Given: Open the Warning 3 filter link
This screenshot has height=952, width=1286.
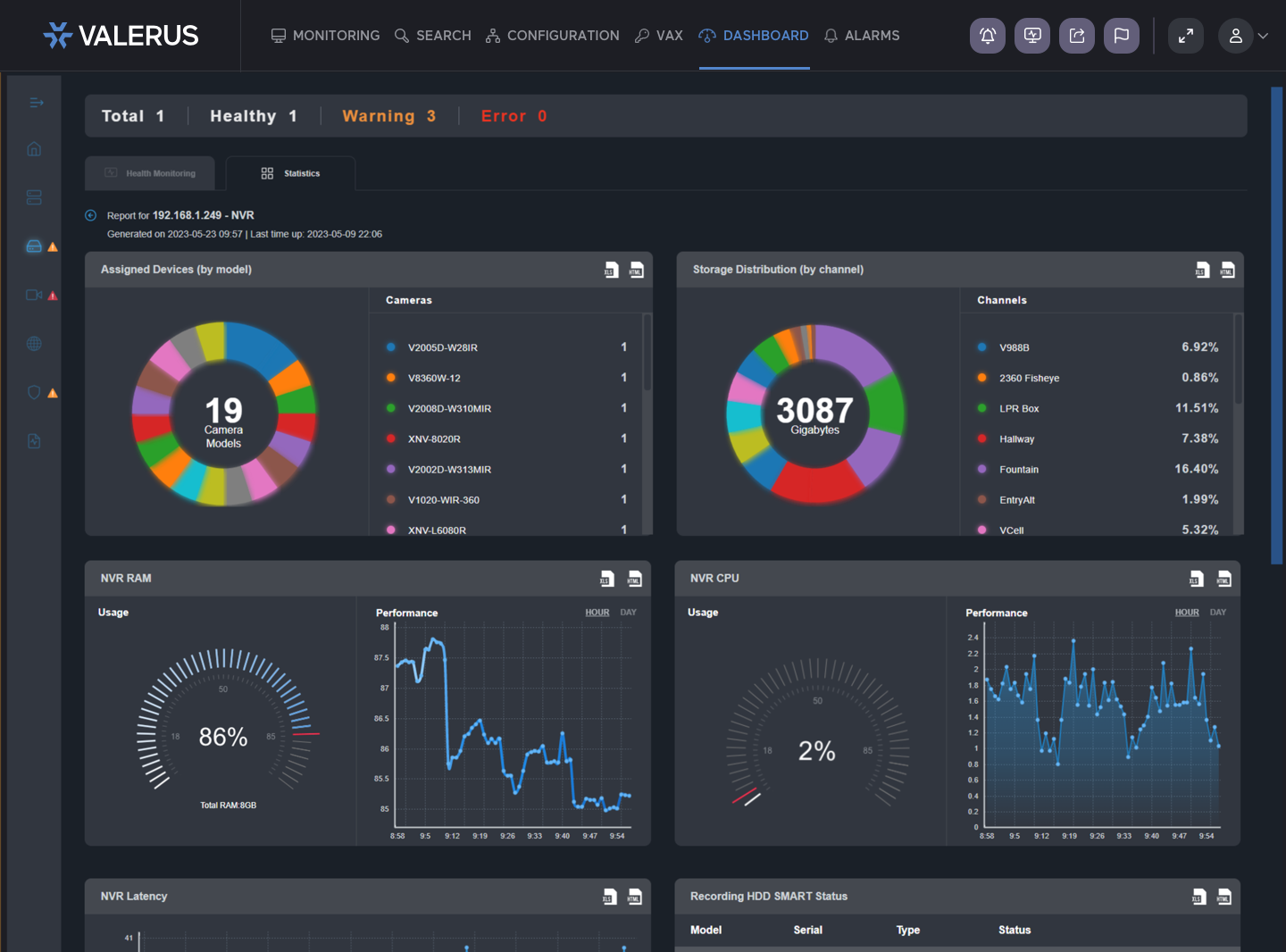Looking at the screenshot, I should tap(388, 115).
